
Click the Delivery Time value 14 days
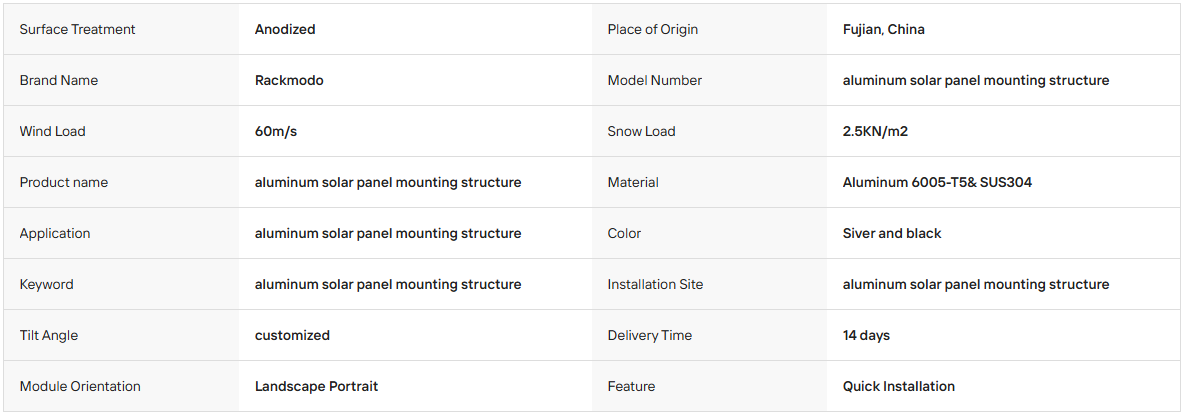coord(866,336)
